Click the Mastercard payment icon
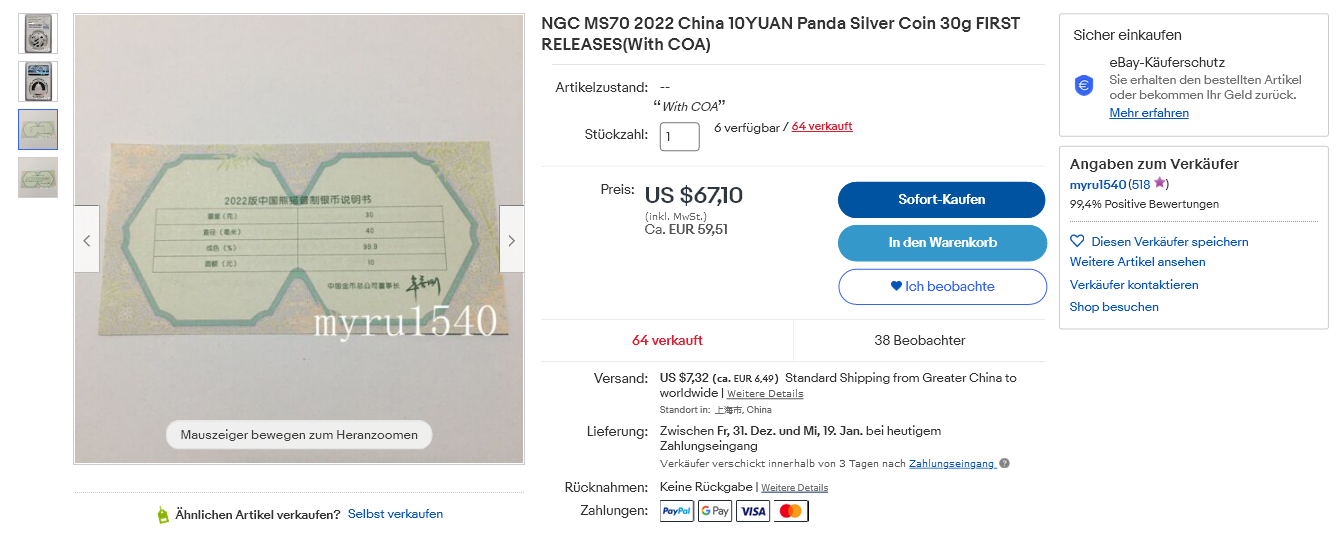 (790, 511)
